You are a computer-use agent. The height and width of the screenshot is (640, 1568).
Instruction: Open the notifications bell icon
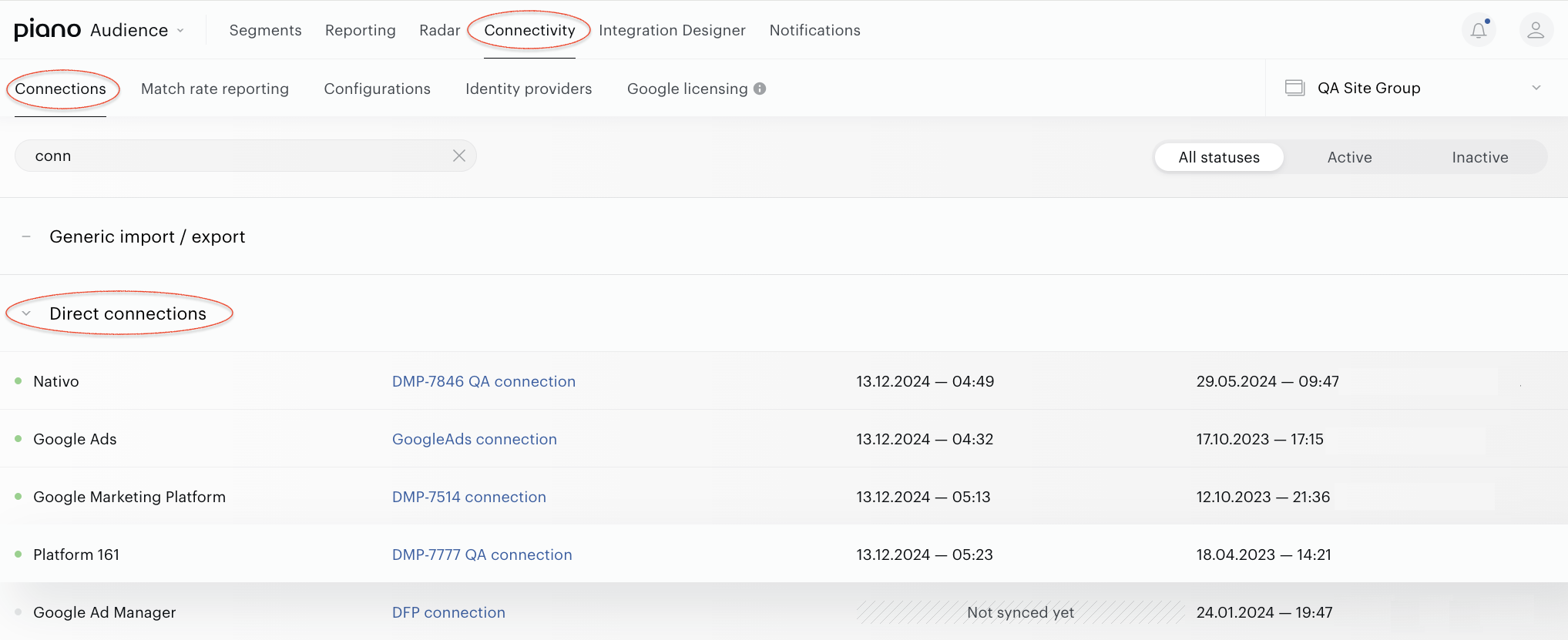(x=1479, y=31)
